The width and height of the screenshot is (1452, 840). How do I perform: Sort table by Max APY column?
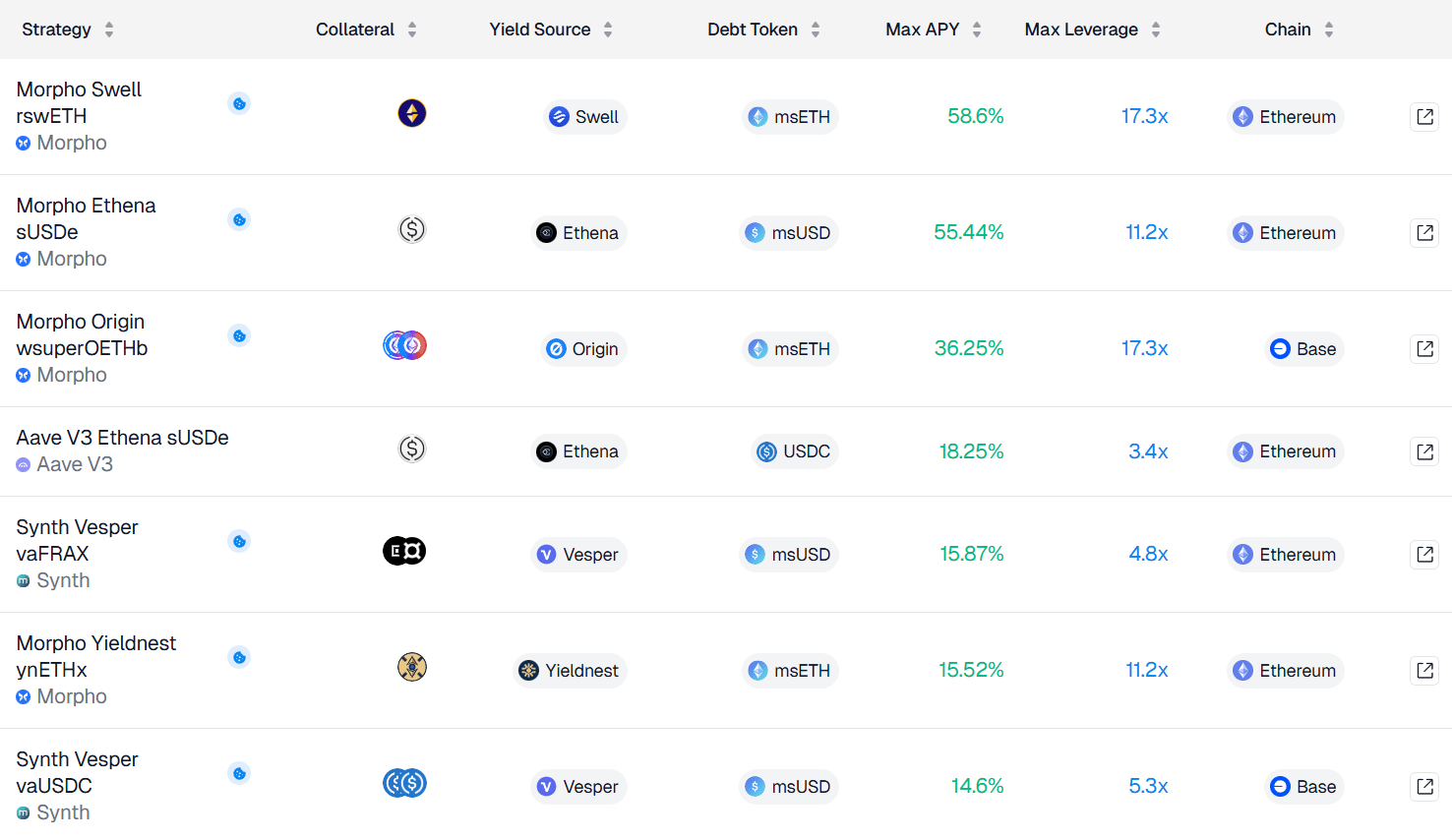(x=934, y=30)
